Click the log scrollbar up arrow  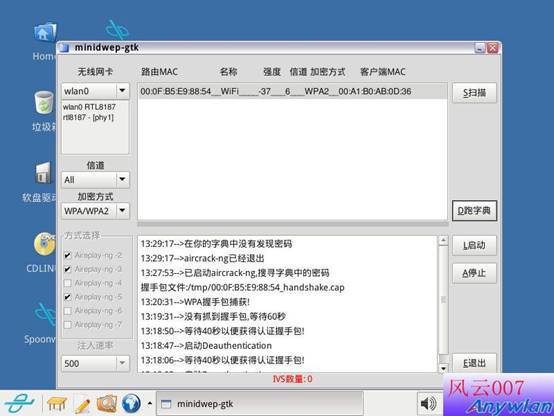443,240
